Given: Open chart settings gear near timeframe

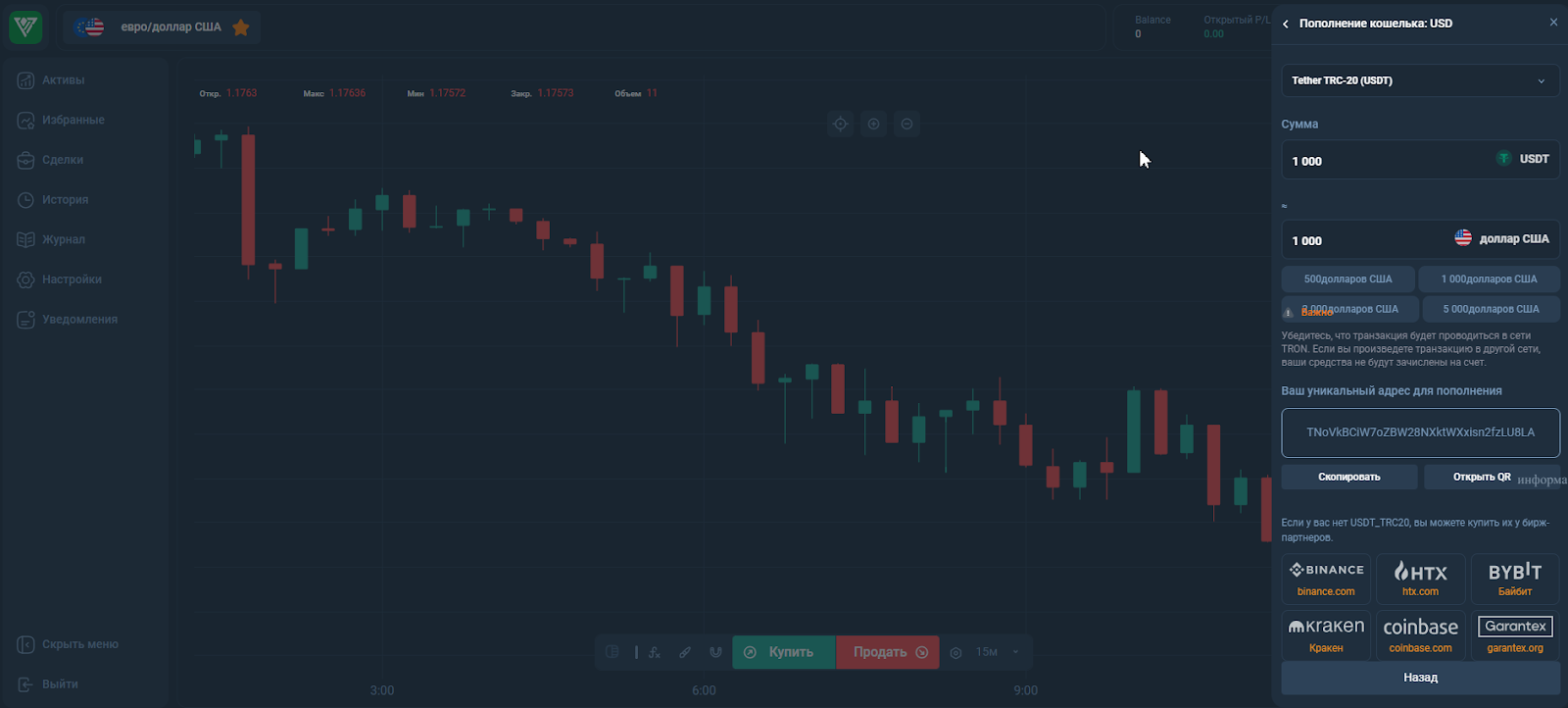Looking at the screenshot, I should point(955,652).
